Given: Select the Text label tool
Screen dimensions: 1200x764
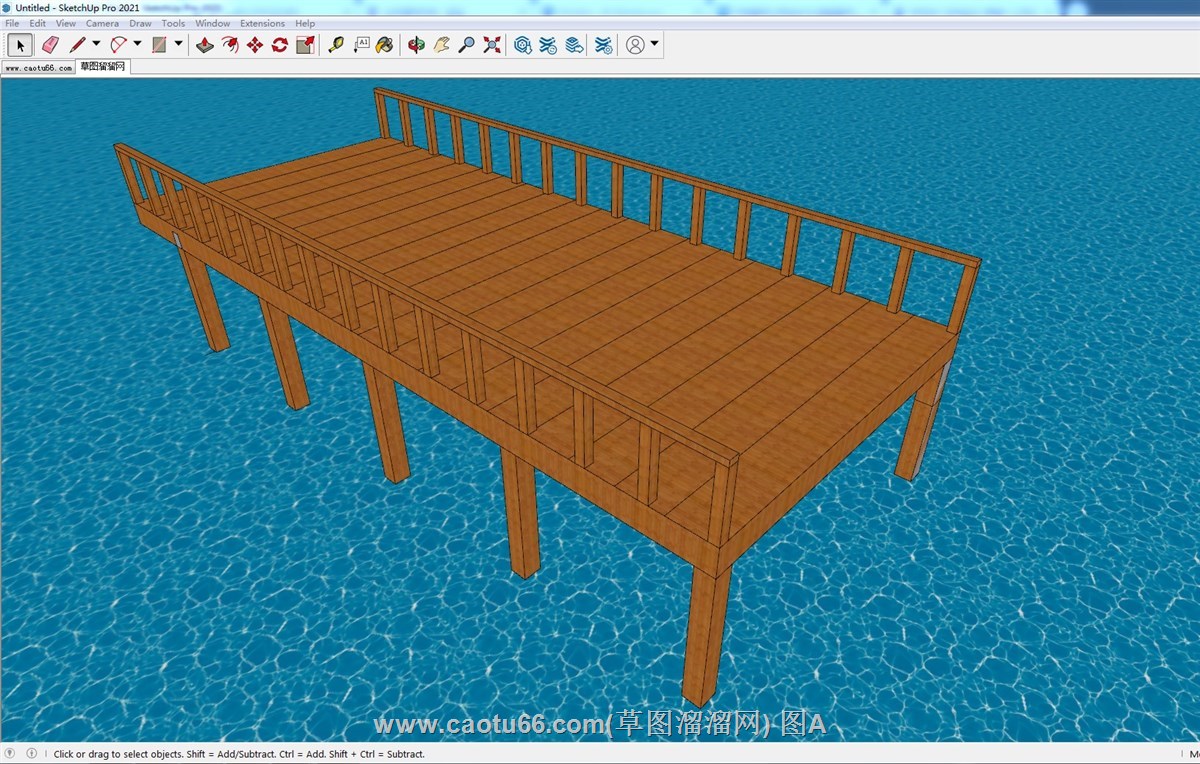Looking at the screenshot, I should (361, 45).
